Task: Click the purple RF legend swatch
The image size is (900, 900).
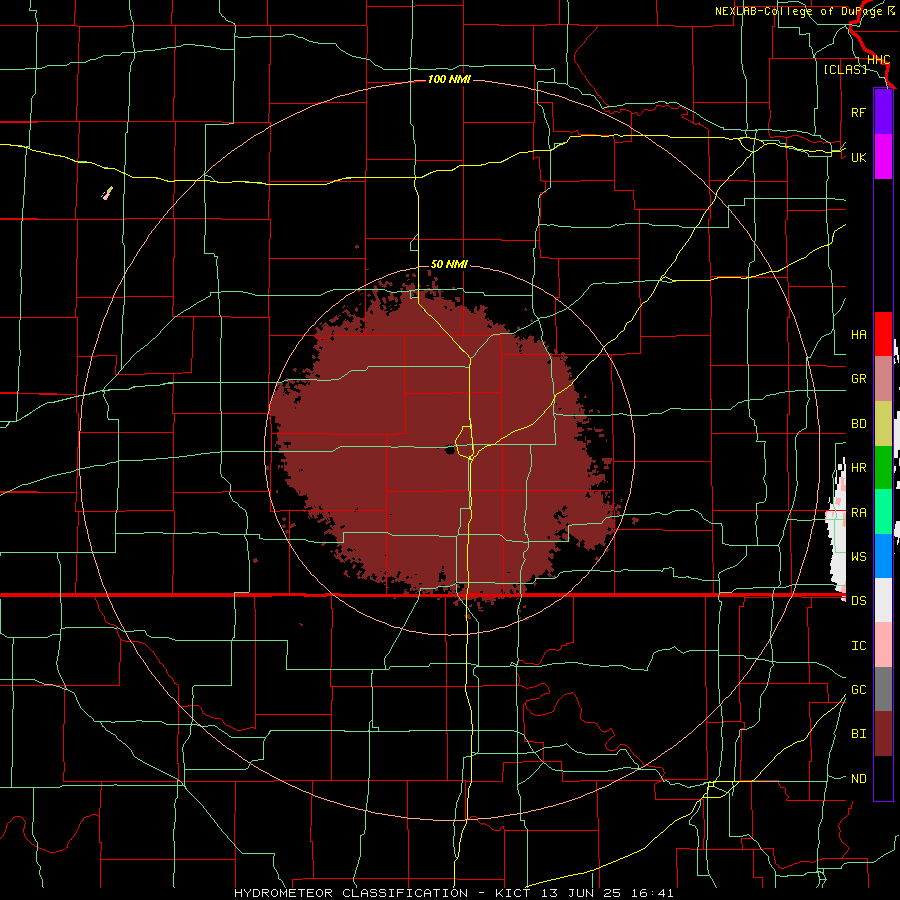Action: (x=883, y=112)
